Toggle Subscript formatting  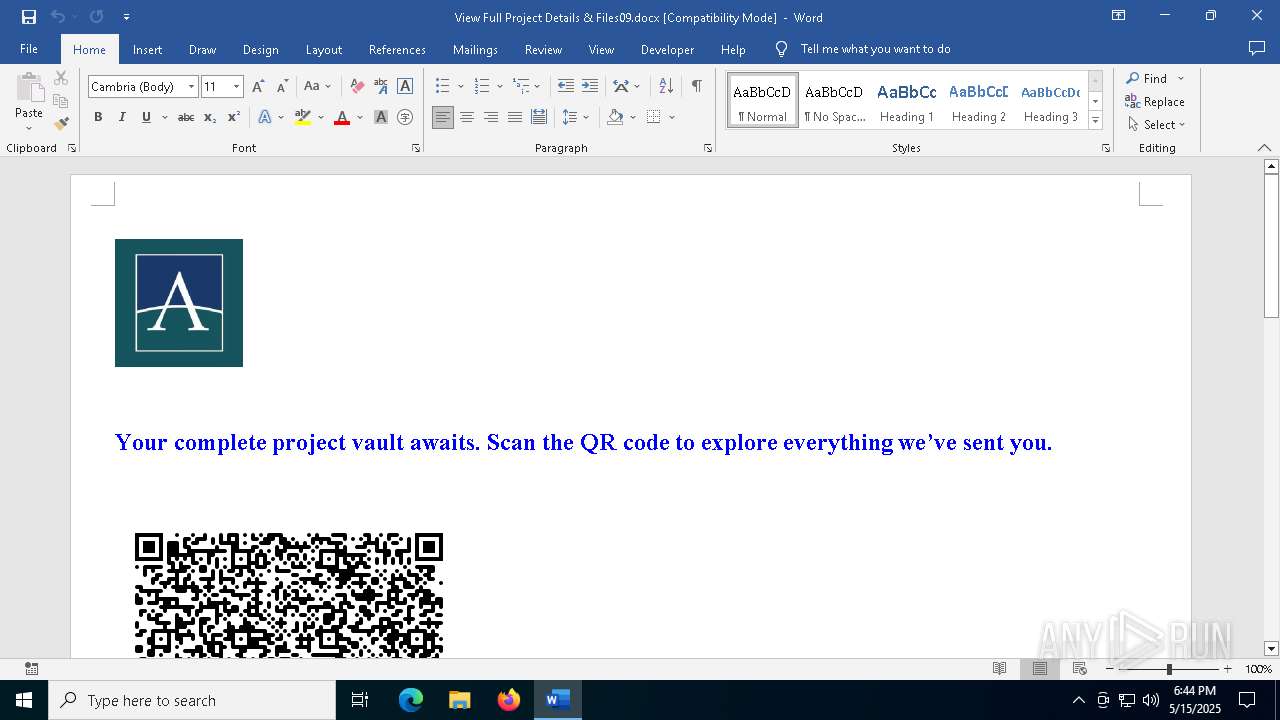210,117
